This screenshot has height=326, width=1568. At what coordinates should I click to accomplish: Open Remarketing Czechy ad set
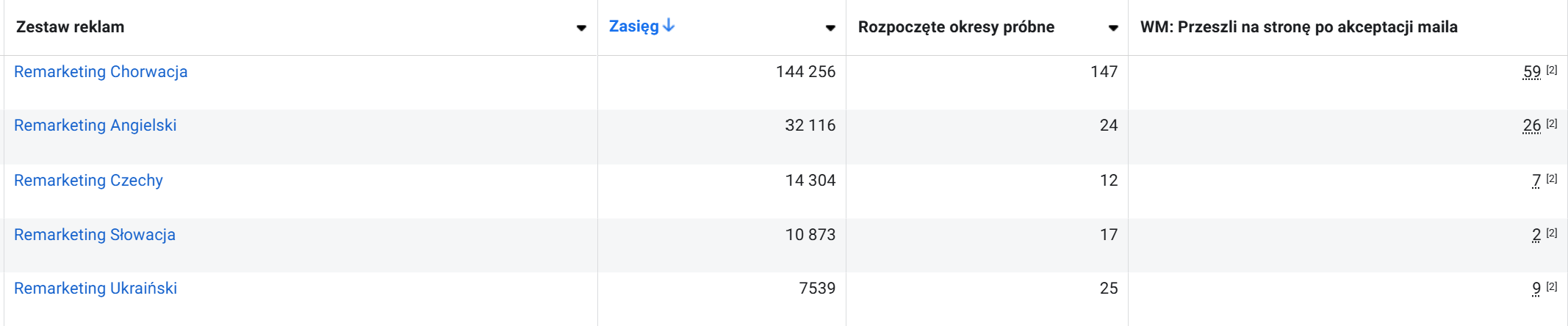point(88,181)
